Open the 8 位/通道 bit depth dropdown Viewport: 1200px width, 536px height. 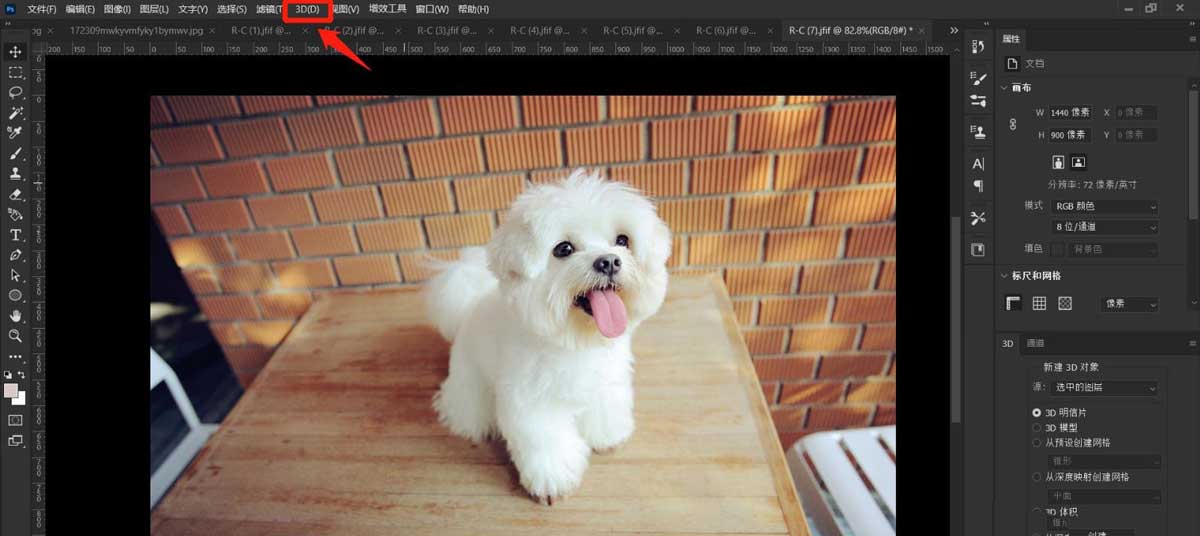click(x=1105, y=227)
